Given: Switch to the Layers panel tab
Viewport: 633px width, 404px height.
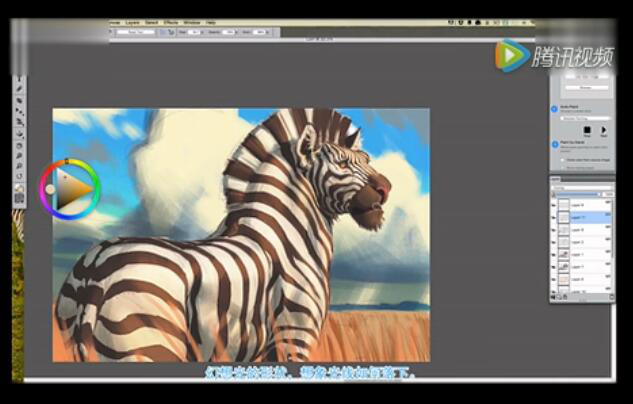Looking at the screenshot, I should tap(556, 179).
